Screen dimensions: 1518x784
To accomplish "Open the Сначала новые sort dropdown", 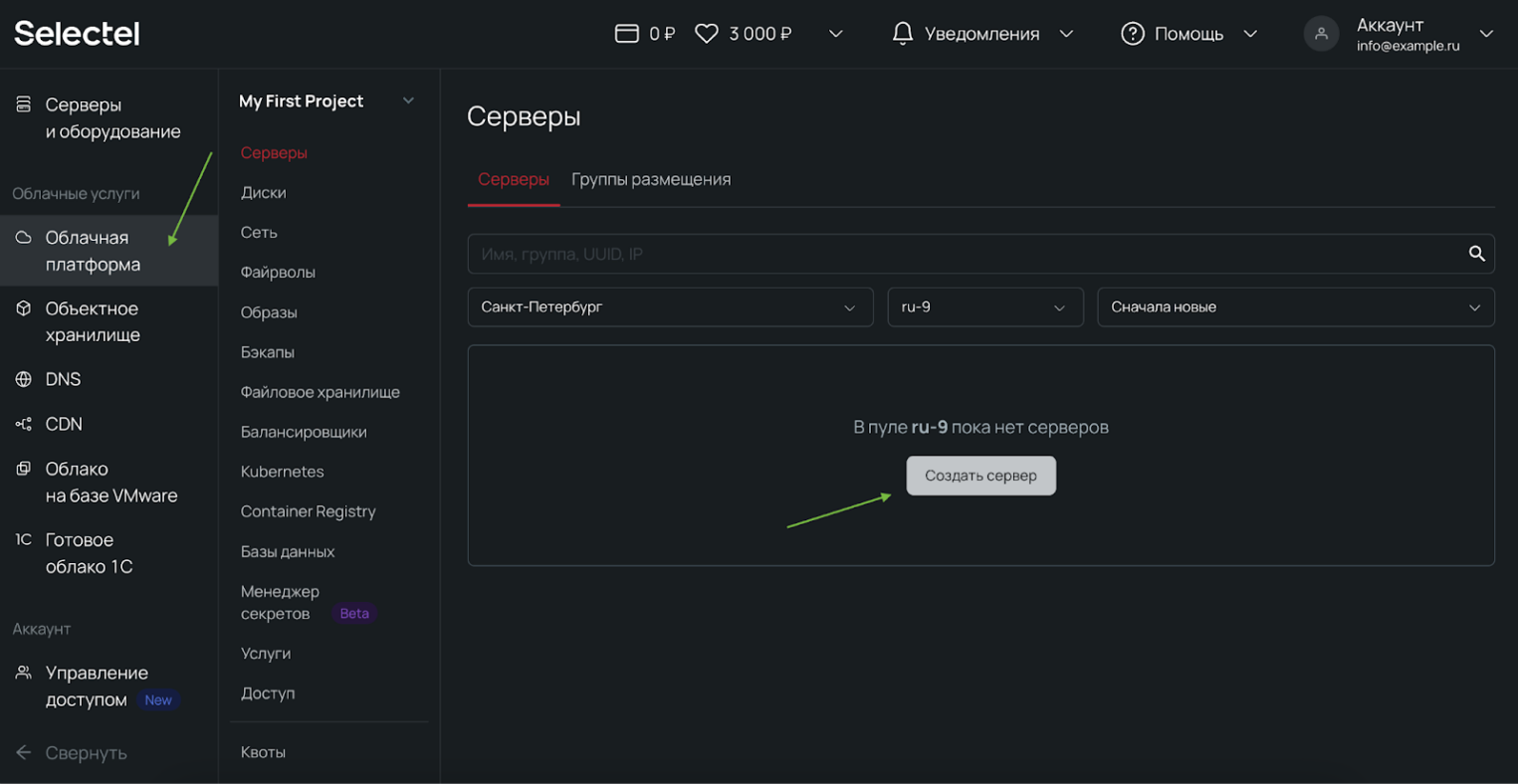I will pos(1295,307).
